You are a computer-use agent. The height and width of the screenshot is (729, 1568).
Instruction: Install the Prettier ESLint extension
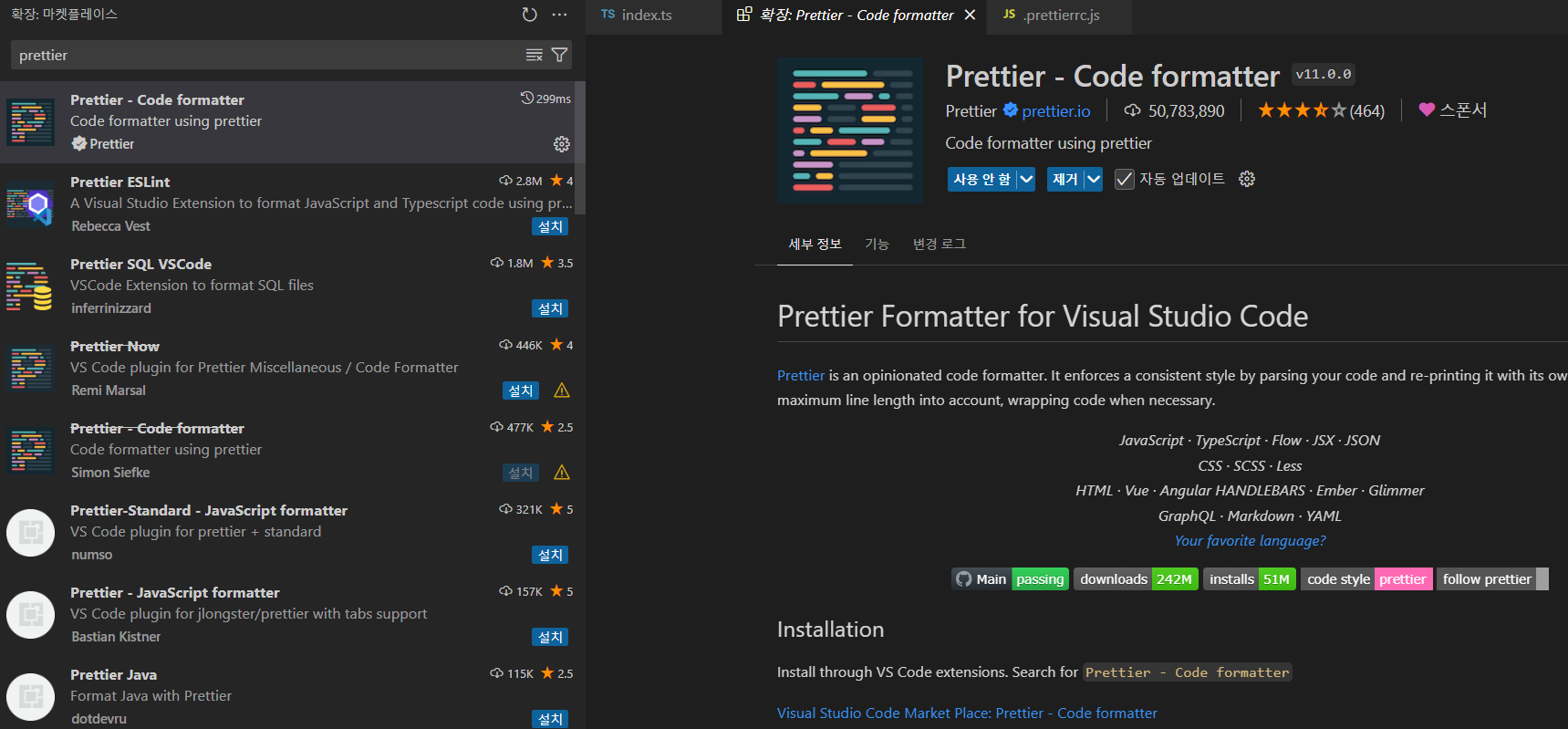pyautogui.click(x=550, y=226)
